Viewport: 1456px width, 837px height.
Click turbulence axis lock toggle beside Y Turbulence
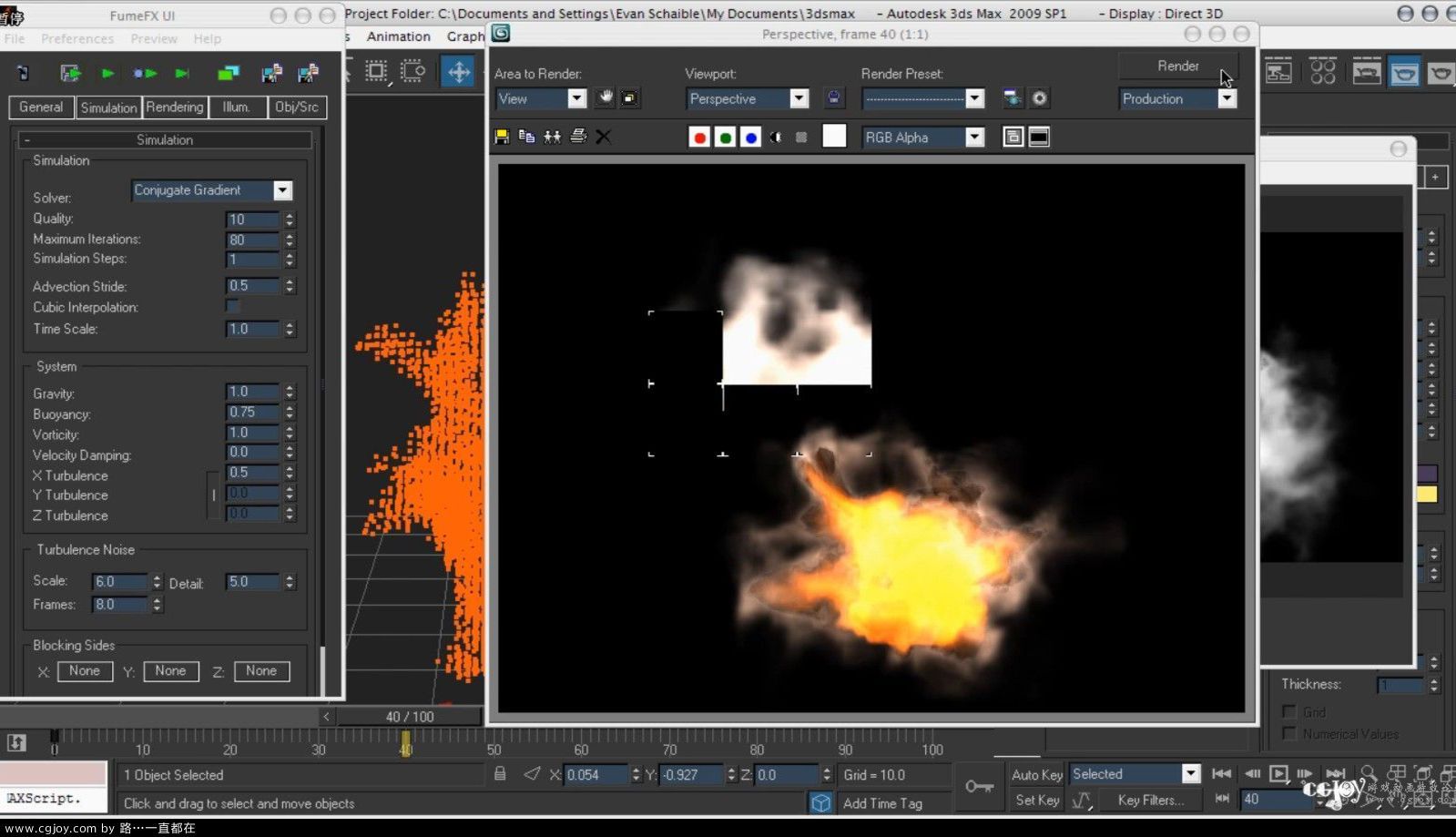point(213,495)
